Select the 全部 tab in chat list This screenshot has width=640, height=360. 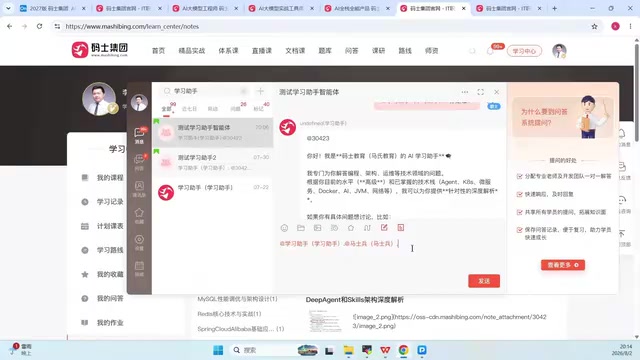(x=167, y=109)
